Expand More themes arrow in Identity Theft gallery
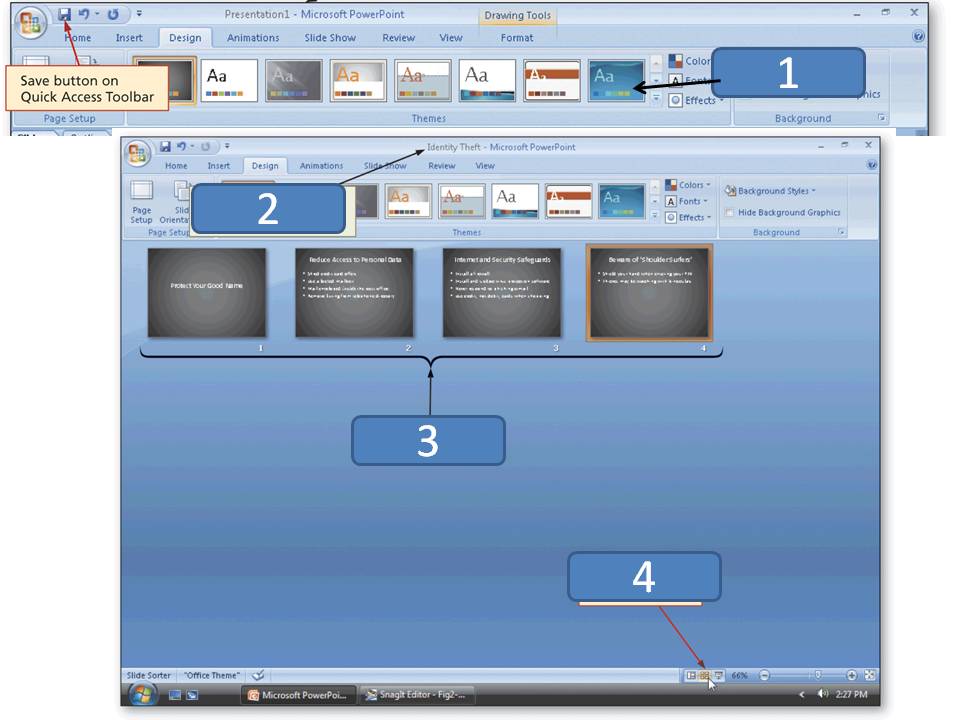Image resolution: width=960 pixels, height=720 pixels. tap(654, 216)
